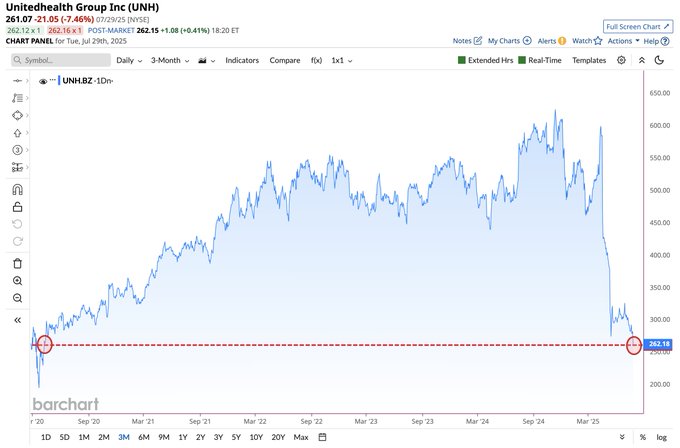Click the Full Screen Chart button
This screenshot has width=680, height=448.
[638, 26]
